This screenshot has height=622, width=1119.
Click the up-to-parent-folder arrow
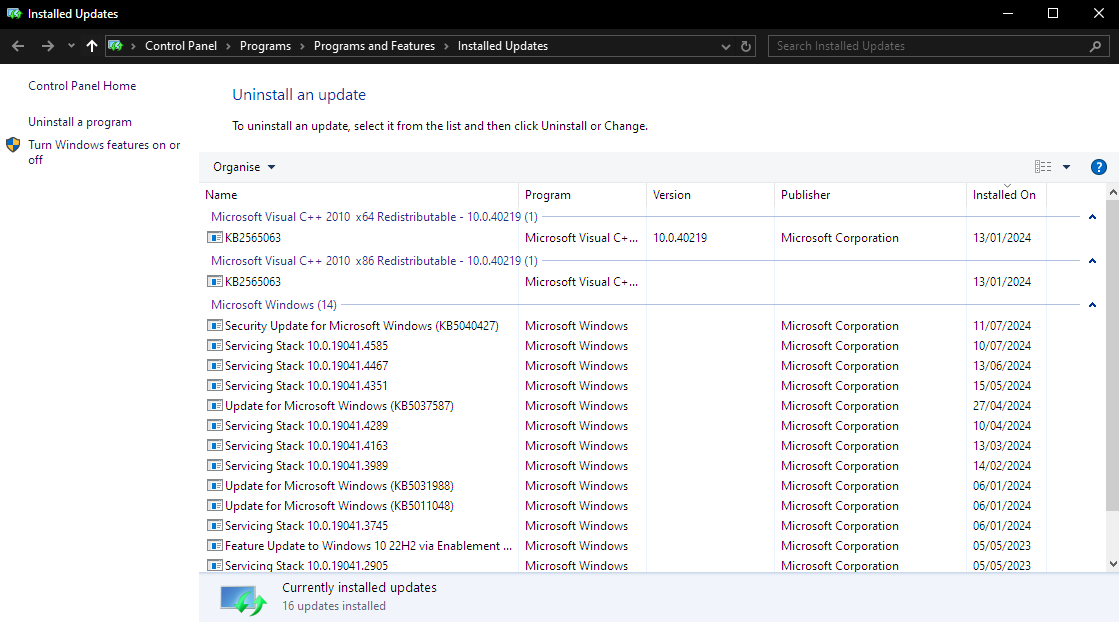[92, 46]
